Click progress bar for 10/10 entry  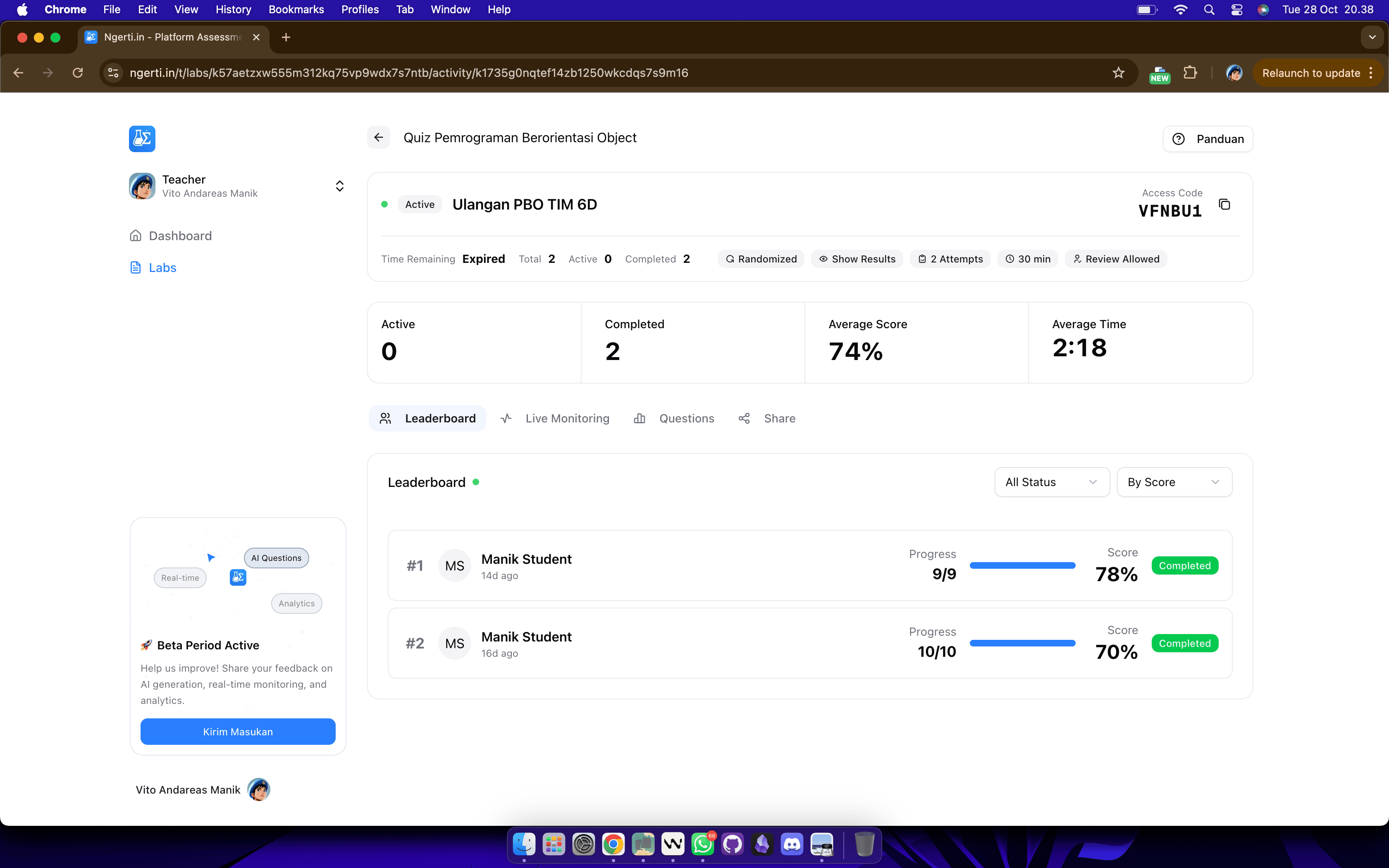pos(1022,643)
